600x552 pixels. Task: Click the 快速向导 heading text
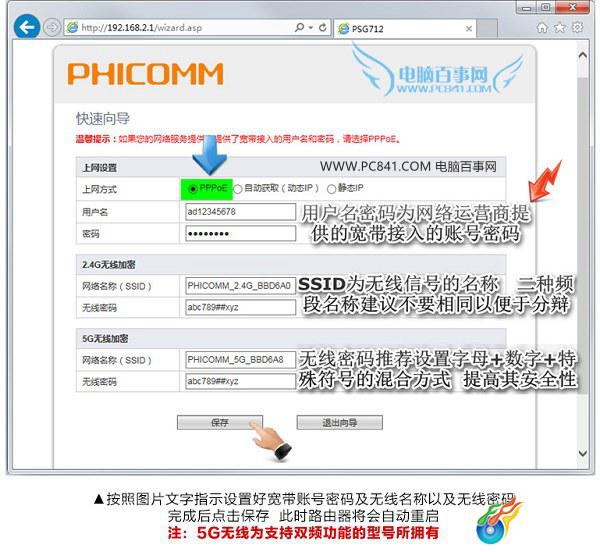pyautogui.click(x=103, y=119)
